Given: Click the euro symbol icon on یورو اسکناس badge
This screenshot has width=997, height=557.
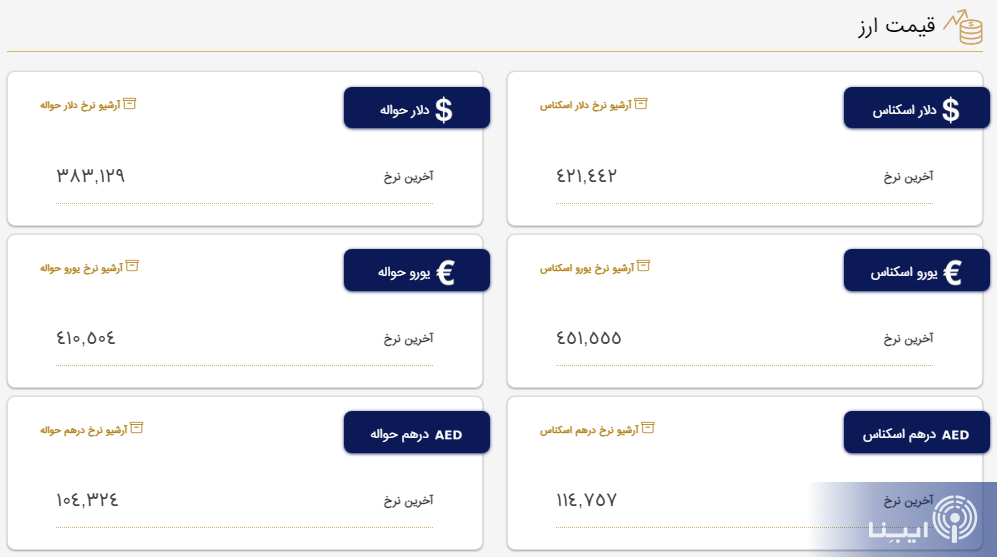Looking at the screenshot, I should (952, 272).
